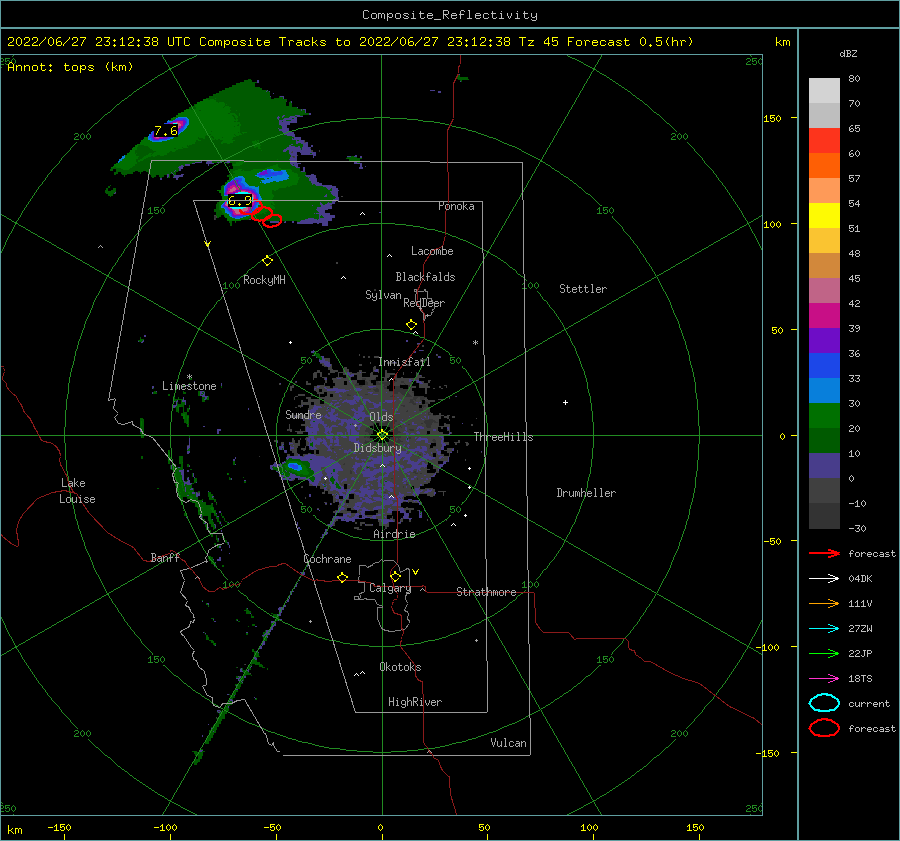Screen dimensions: 900x841
Task: Click the Cochrane city label
Action: [x=327, y=559]
